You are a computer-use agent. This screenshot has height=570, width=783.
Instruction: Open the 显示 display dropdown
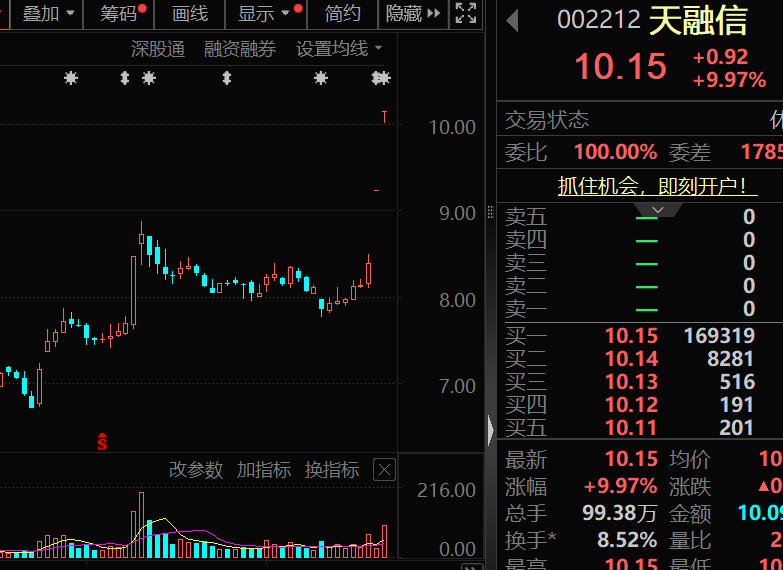coord(264,13)
